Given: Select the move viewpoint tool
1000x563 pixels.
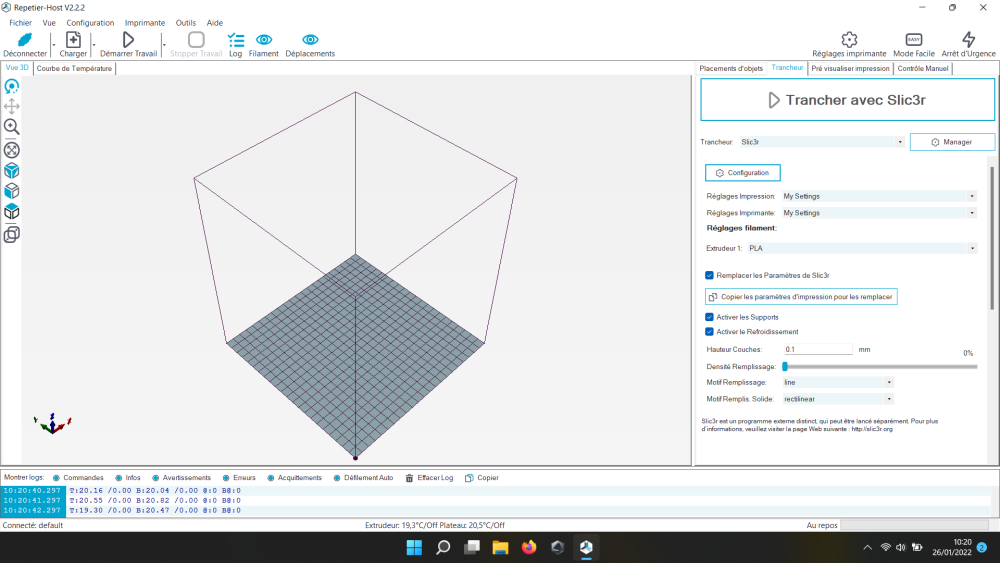Looking at the screenshot, I should click(x=11, y=106).
